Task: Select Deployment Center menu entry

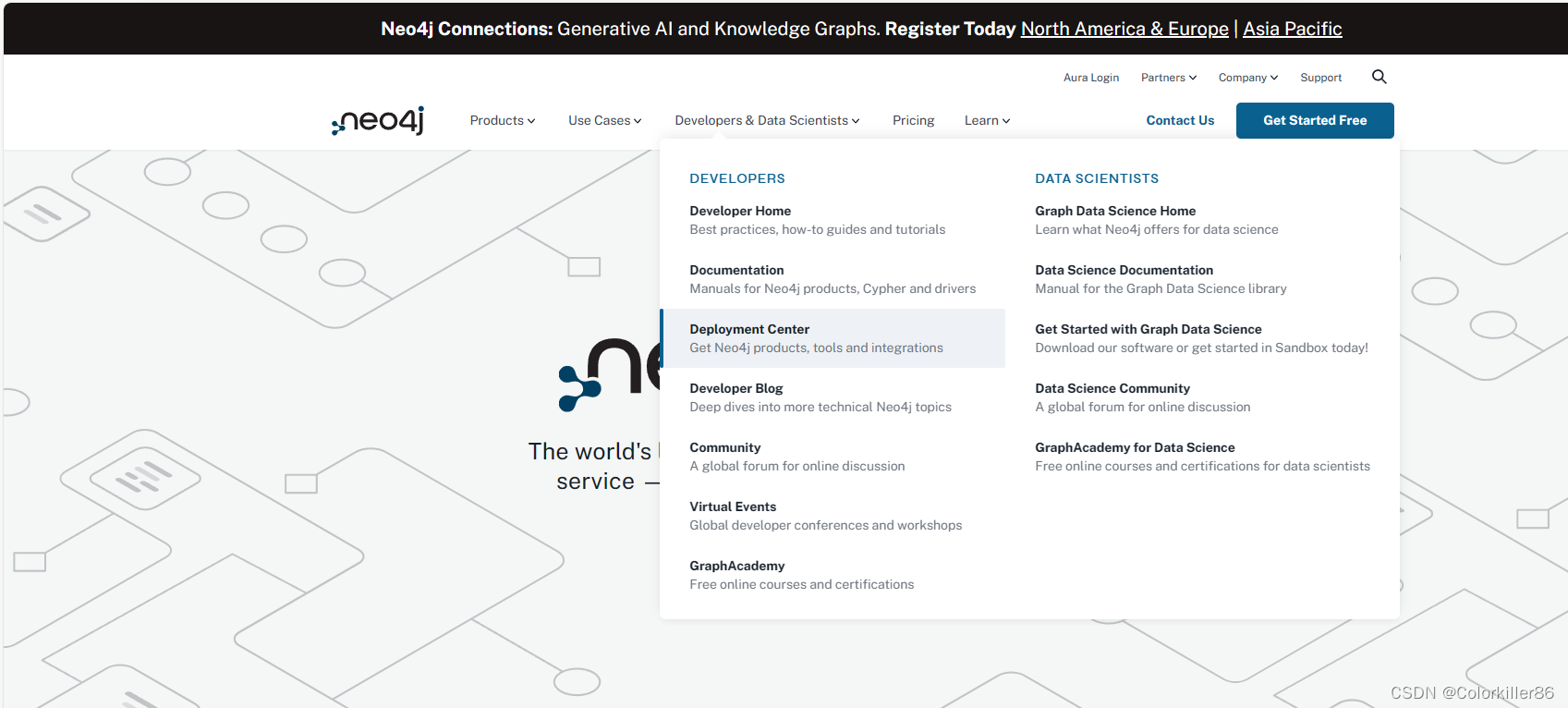Action: click(x=833, y=338)
